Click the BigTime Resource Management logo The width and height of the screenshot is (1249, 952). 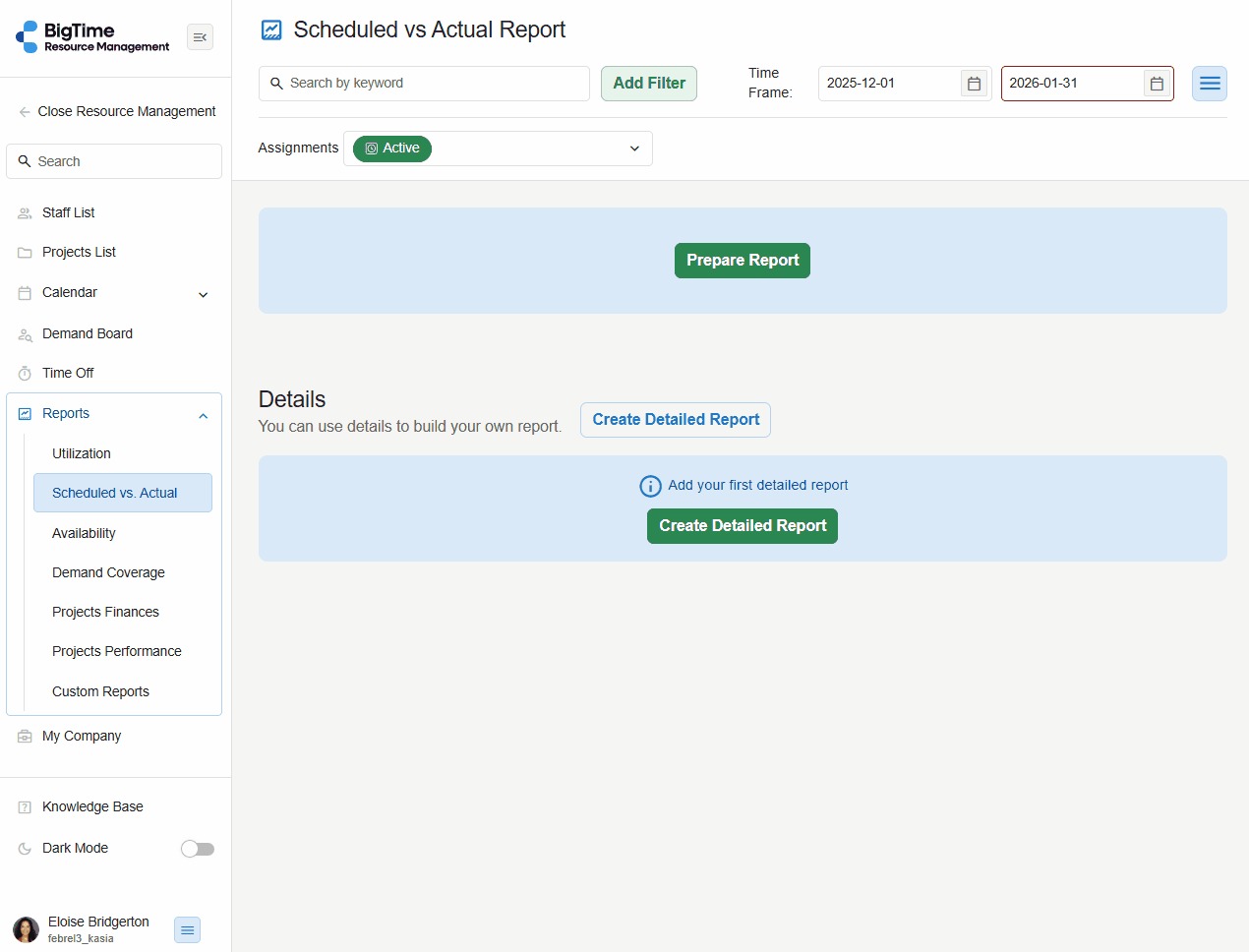[93, 37]
